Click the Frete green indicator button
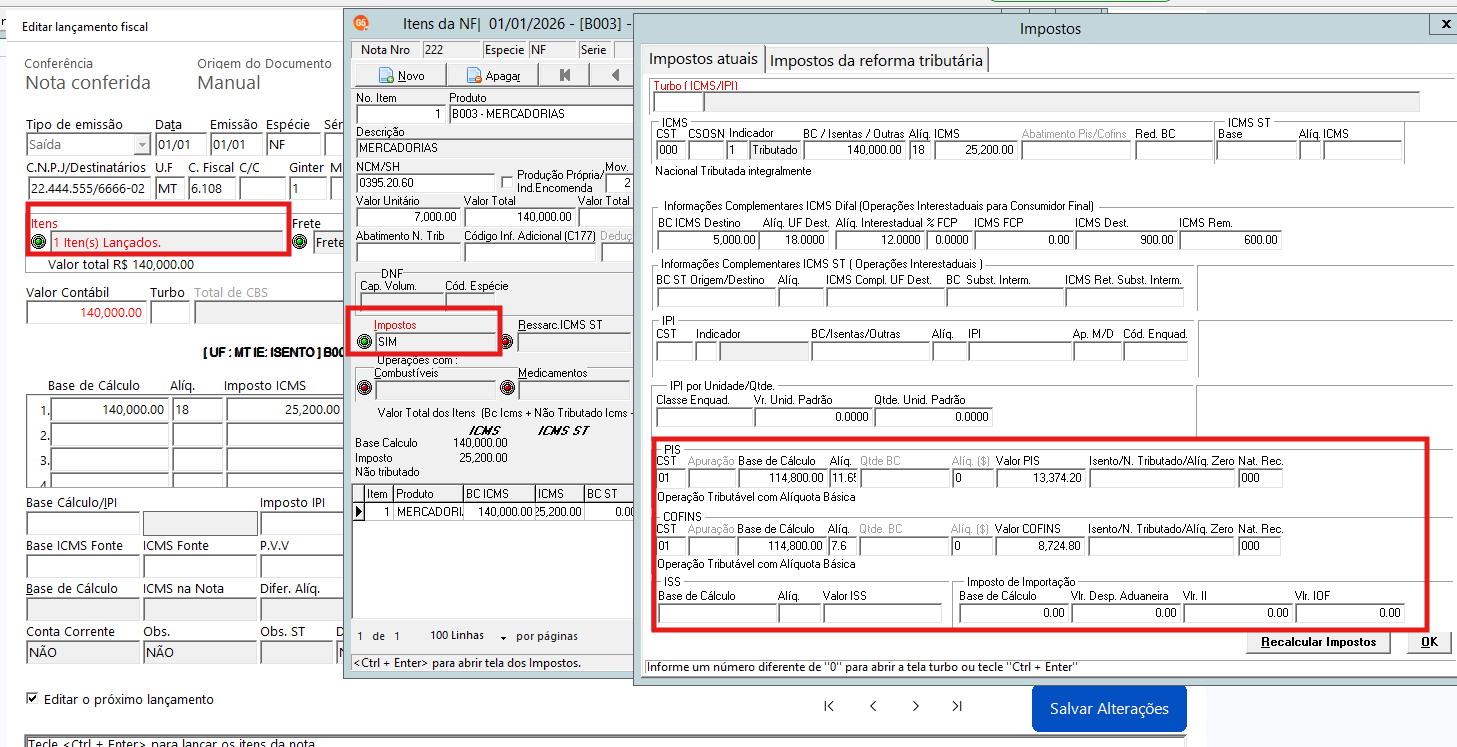1457x747 pixels. click(x=299, y=242)
